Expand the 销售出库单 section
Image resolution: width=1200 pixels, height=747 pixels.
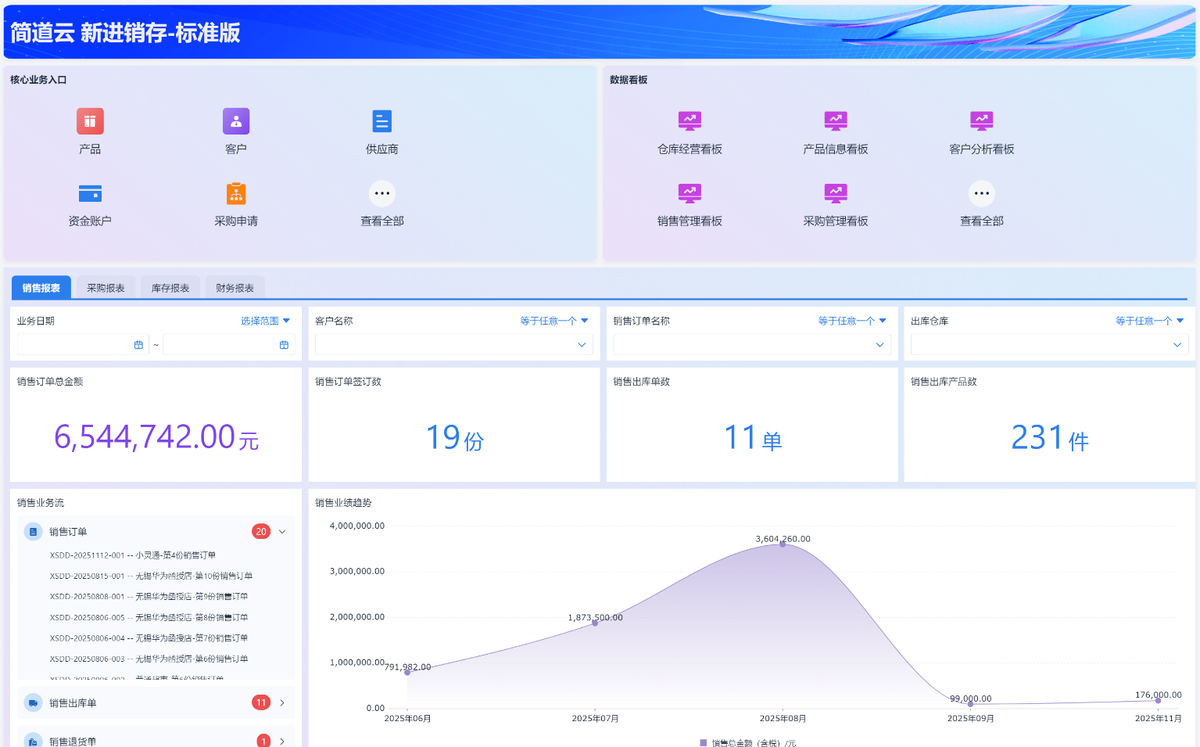[x=282, y=703]
